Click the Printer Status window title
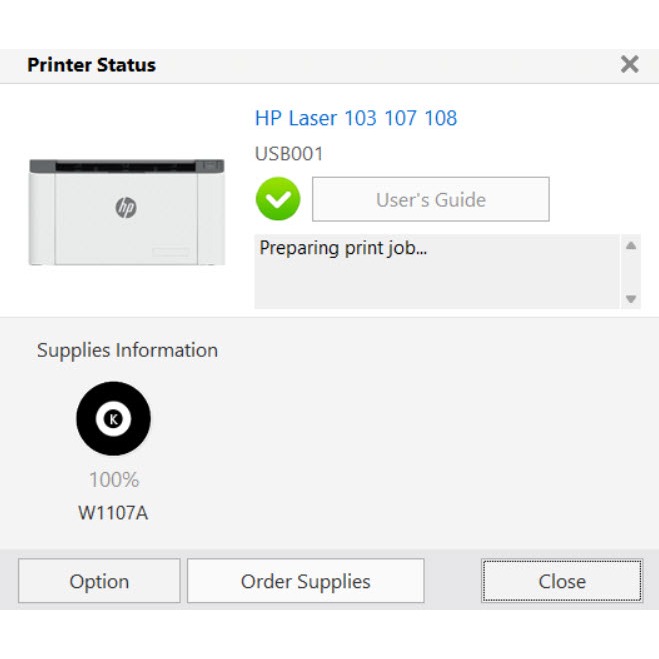The height and width of the screenshot is (659, 659). click(91, 65)
